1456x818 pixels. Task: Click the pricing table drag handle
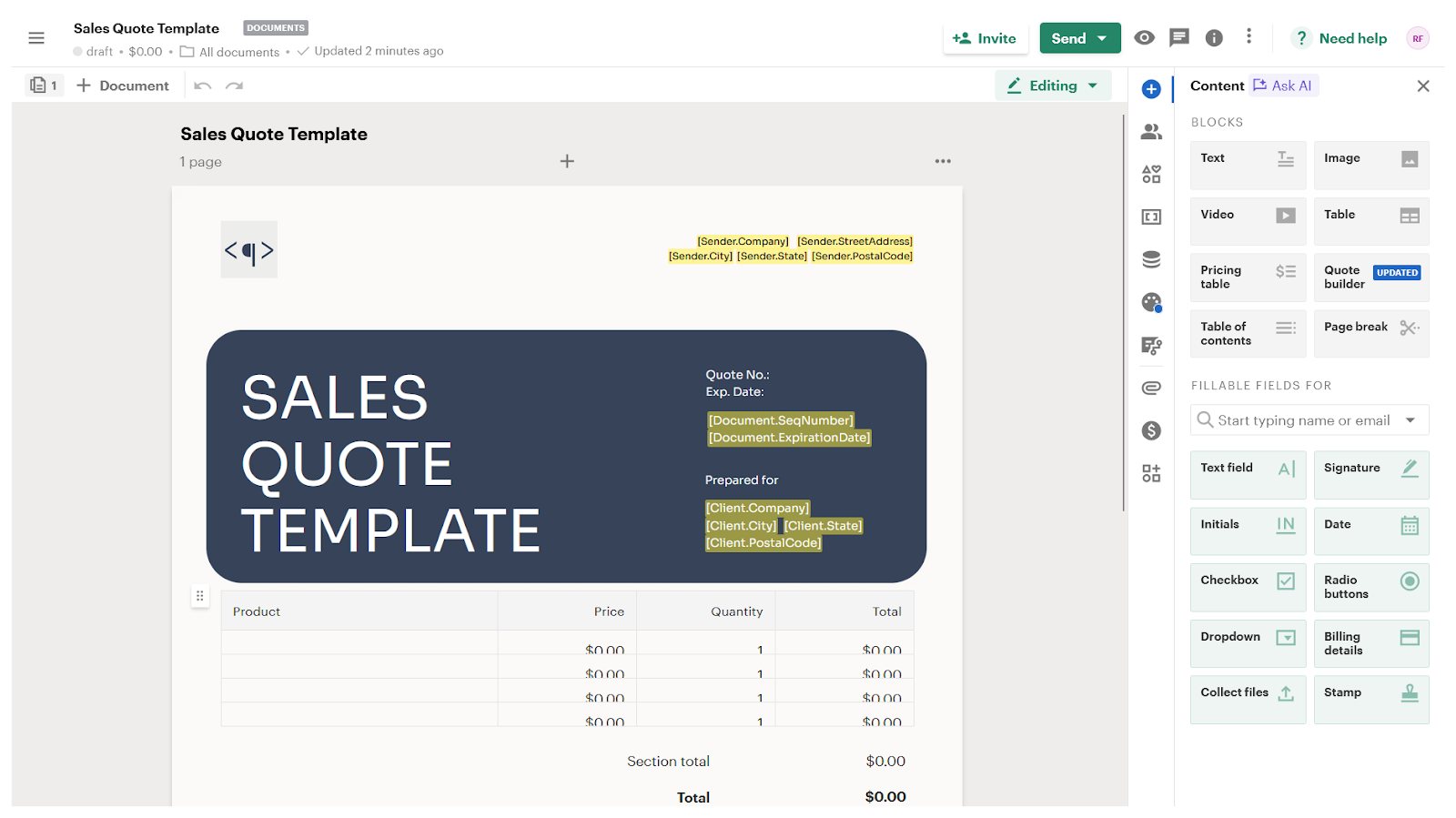(200, 597)
